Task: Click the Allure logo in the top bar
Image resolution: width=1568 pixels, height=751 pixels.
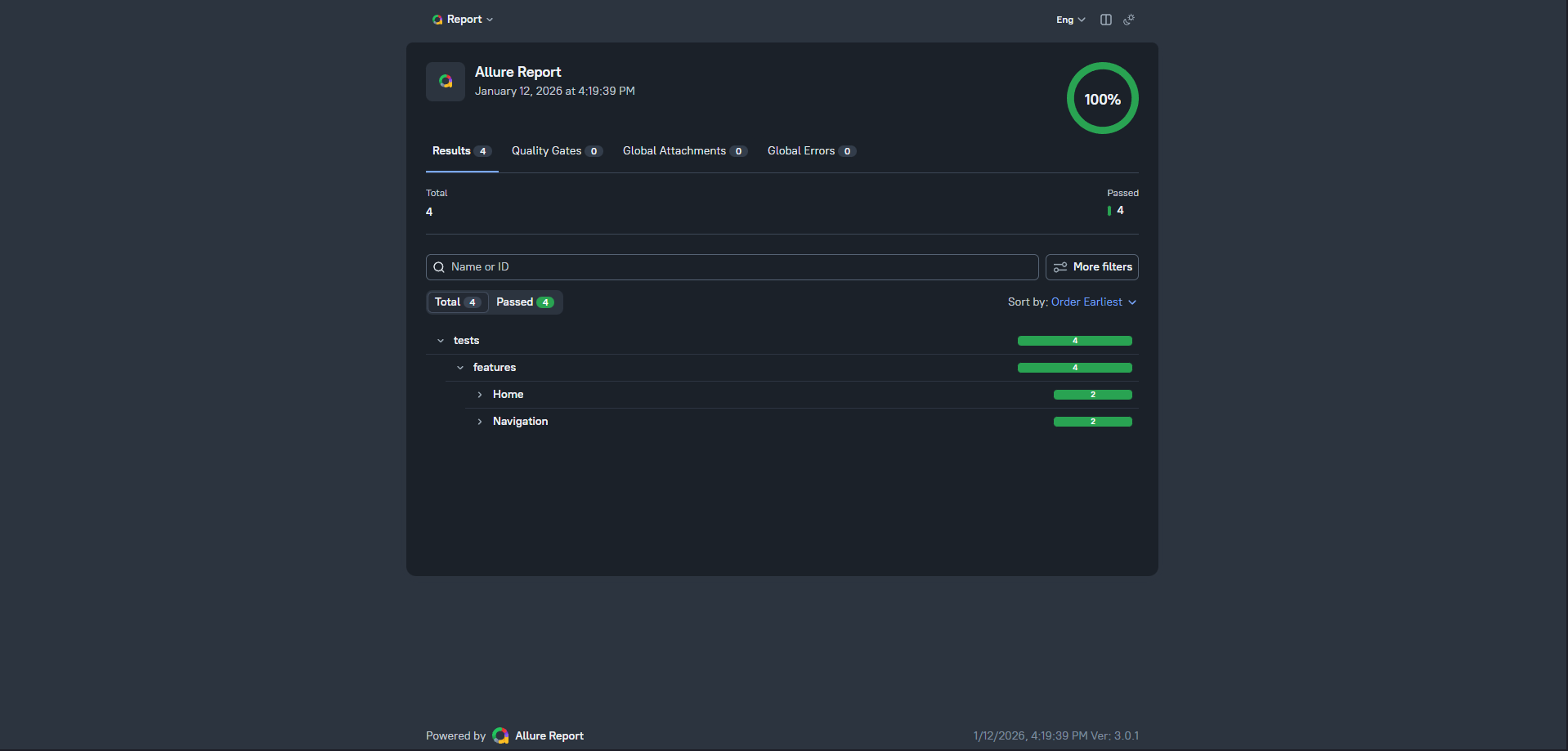Action: [x=437, y=19]
